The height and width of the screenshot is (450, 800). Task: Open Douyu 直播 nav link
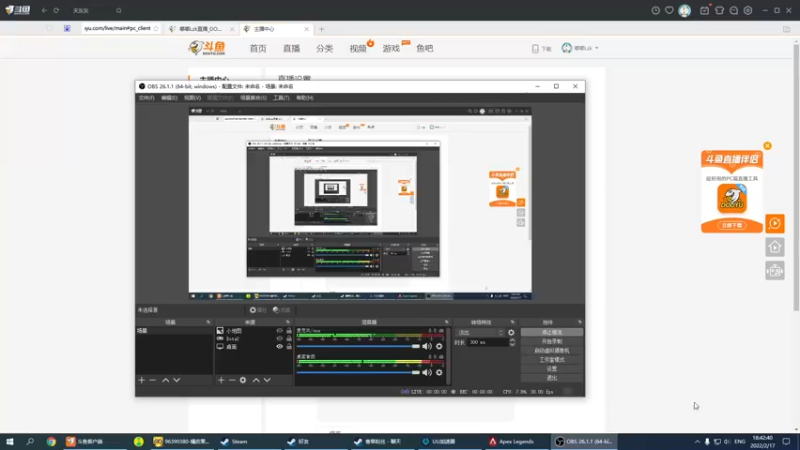click(291, 48)
